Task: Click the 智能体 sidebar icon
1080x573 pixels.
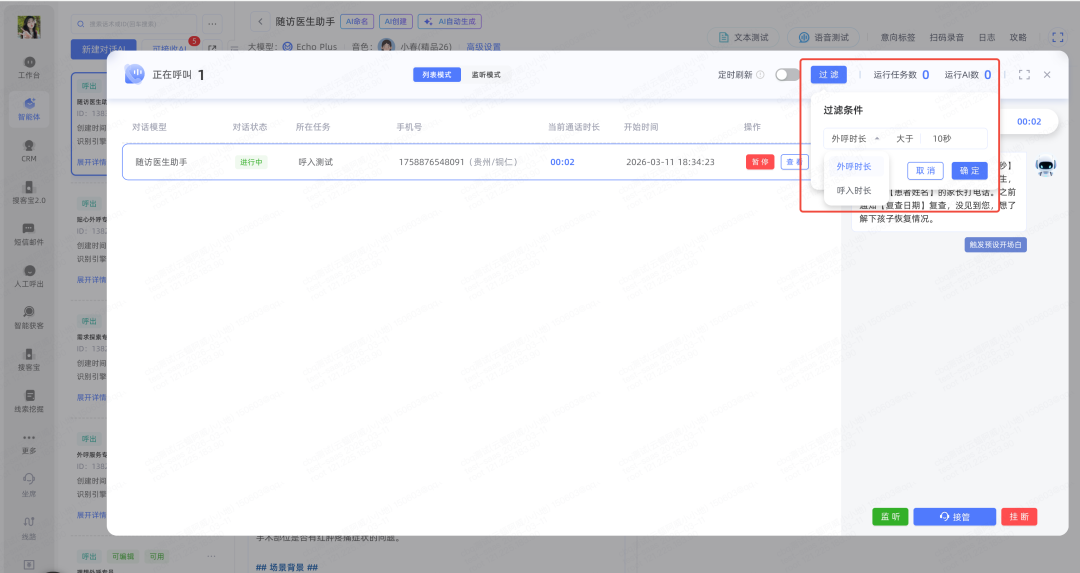Action: click(29, 106)
